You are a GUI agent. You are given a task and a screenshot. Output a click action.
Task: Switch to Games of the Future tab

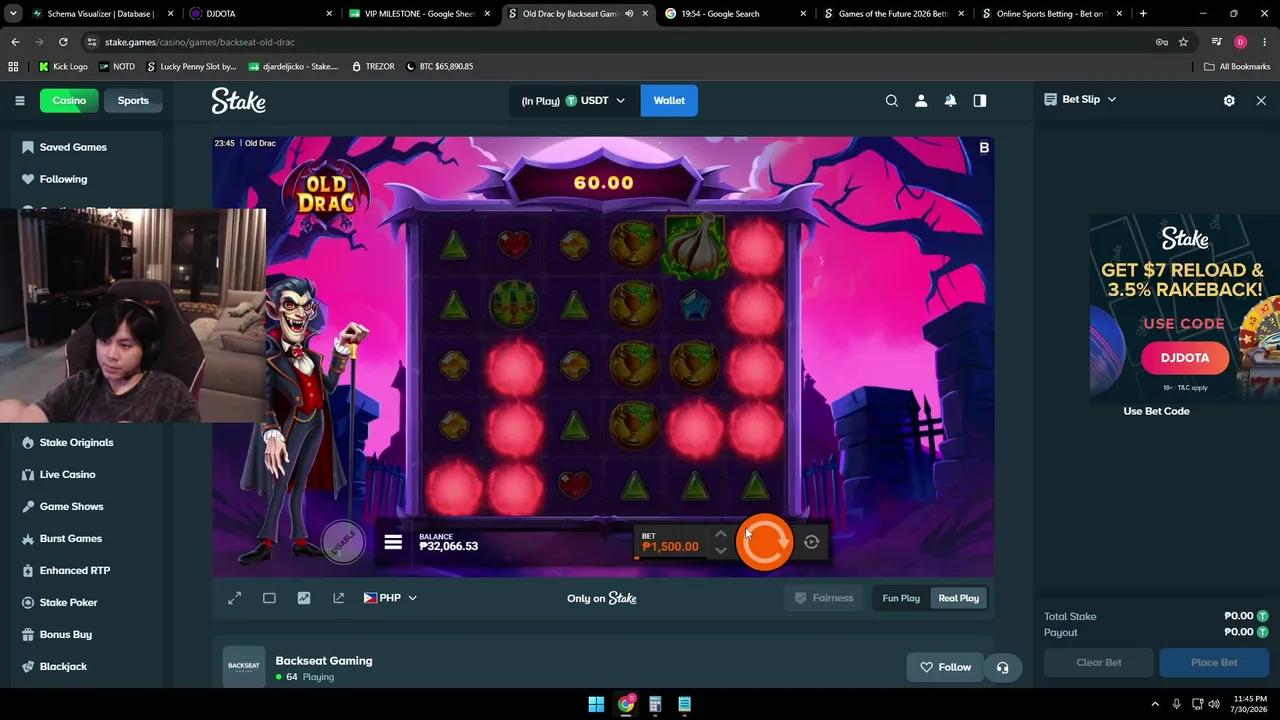(x=894, y=14)
